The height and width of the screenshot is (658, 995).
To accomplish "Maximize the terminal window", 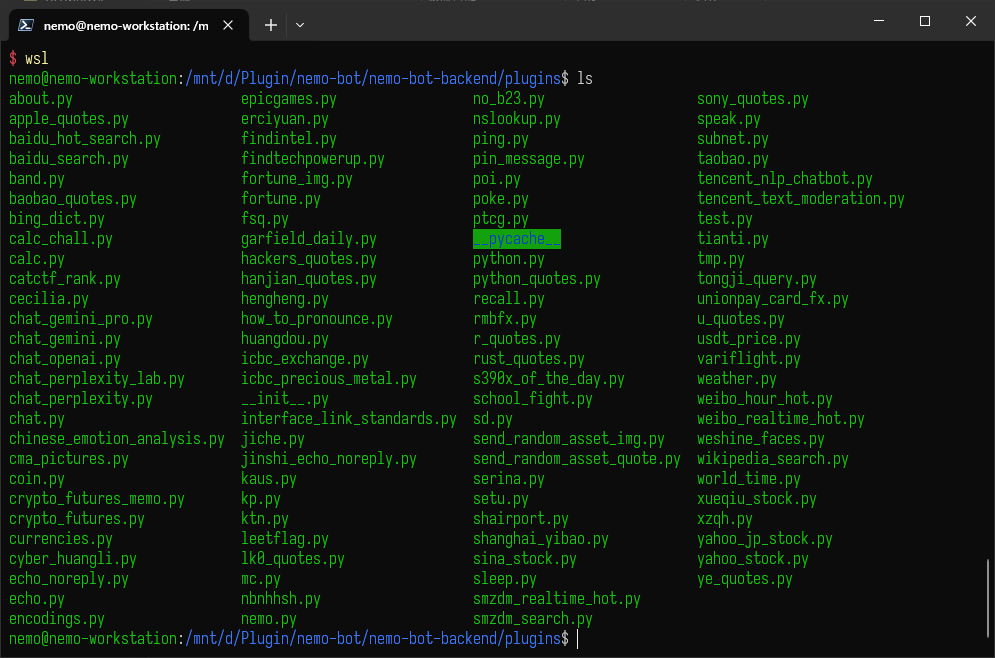I will (924, 22).
